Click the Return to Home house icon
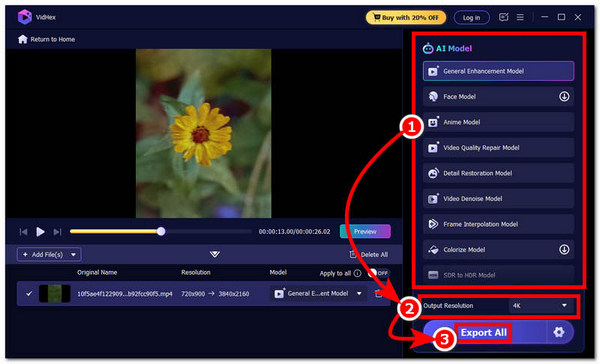This screenshot has width=600, height=364. (x=23, y=39)
